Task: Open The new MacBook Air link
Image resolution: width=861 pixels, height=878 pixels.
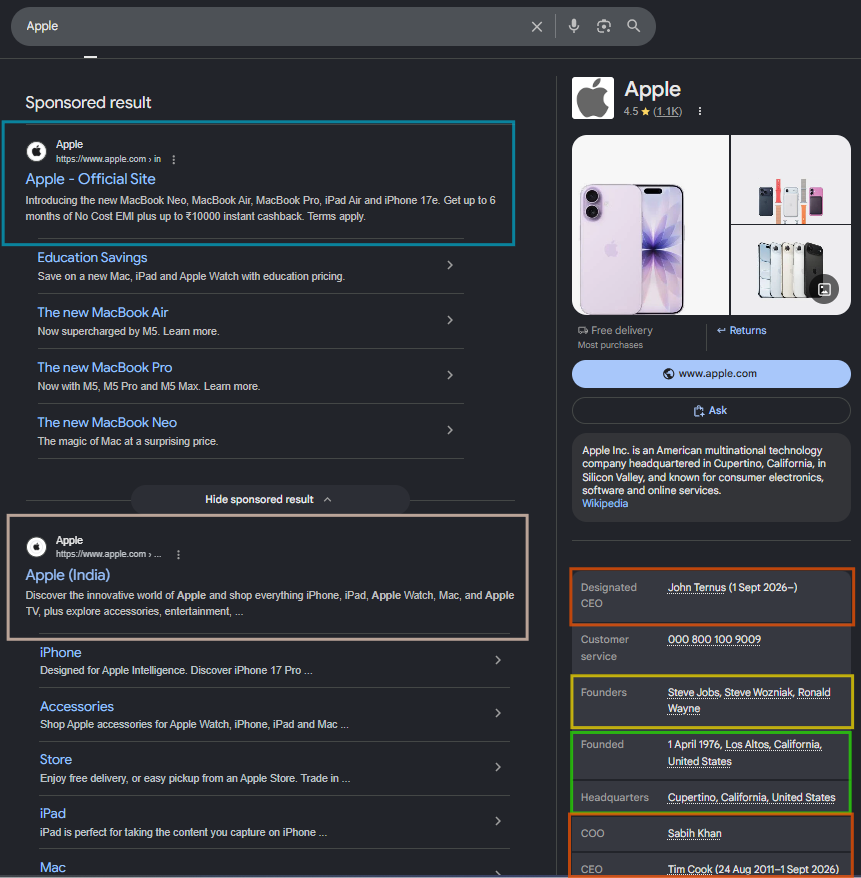Action: (103, 312)
